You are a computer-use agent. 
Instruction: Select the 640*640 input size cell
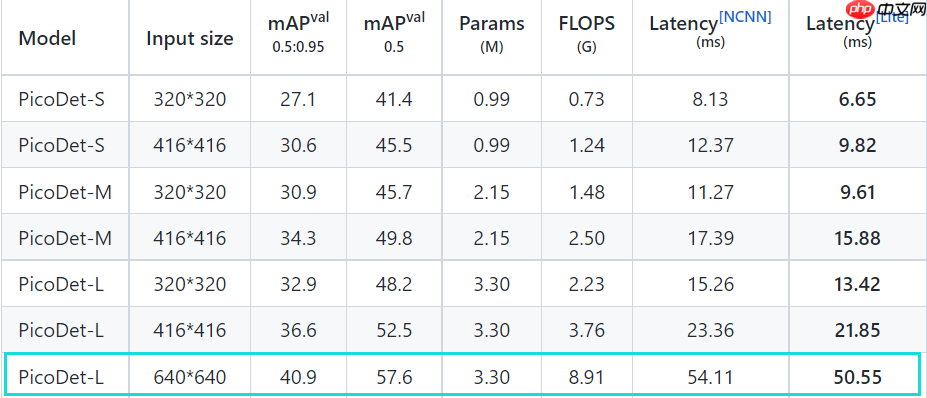click(190, 377)
